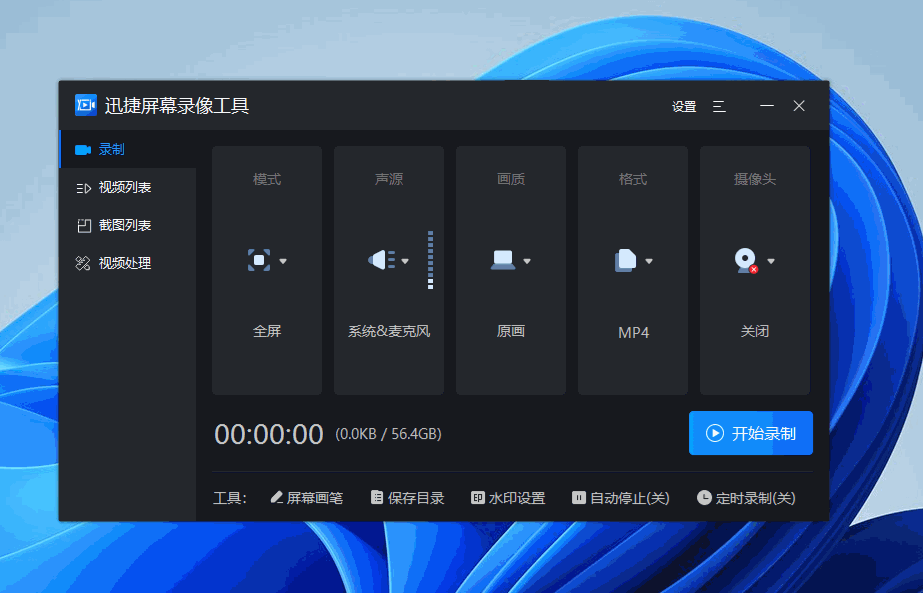Expand the 格式 dropdown arrow

(x=649, y=261)
